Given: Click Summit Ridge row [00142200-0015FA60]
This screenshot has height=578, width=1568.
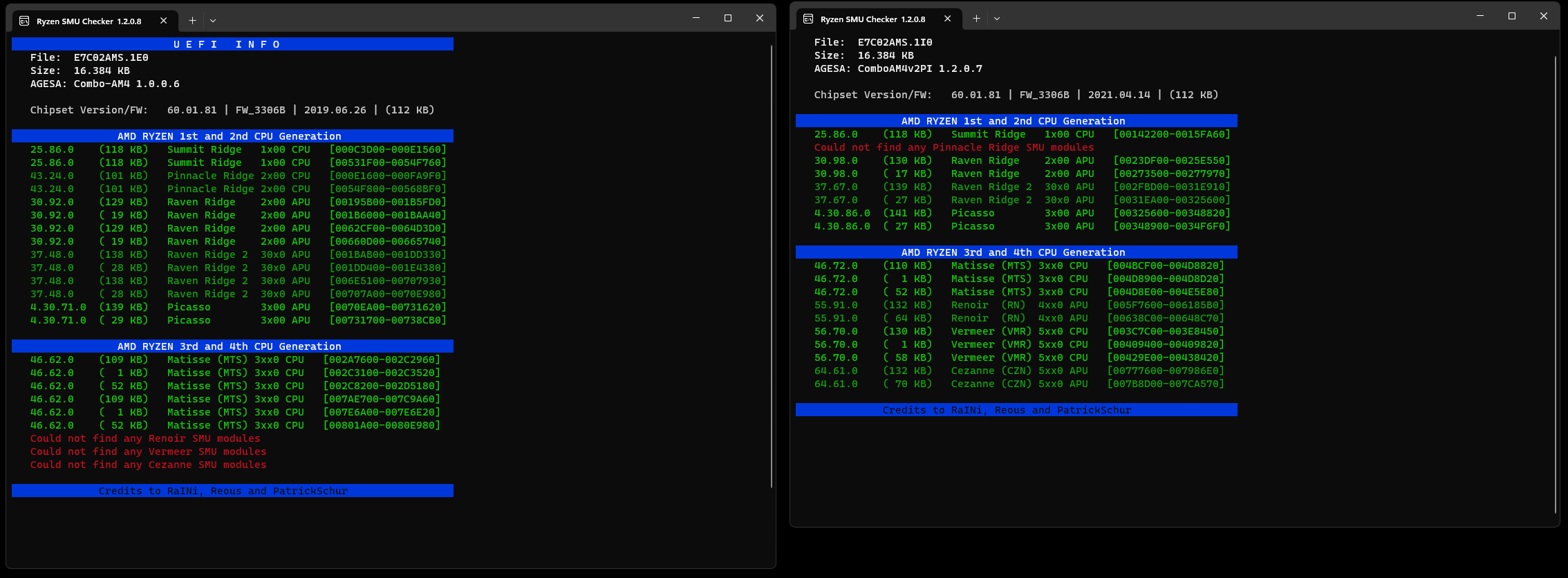Looking at the screenshot, I should pyautogui.click(x=1023, y=134).
